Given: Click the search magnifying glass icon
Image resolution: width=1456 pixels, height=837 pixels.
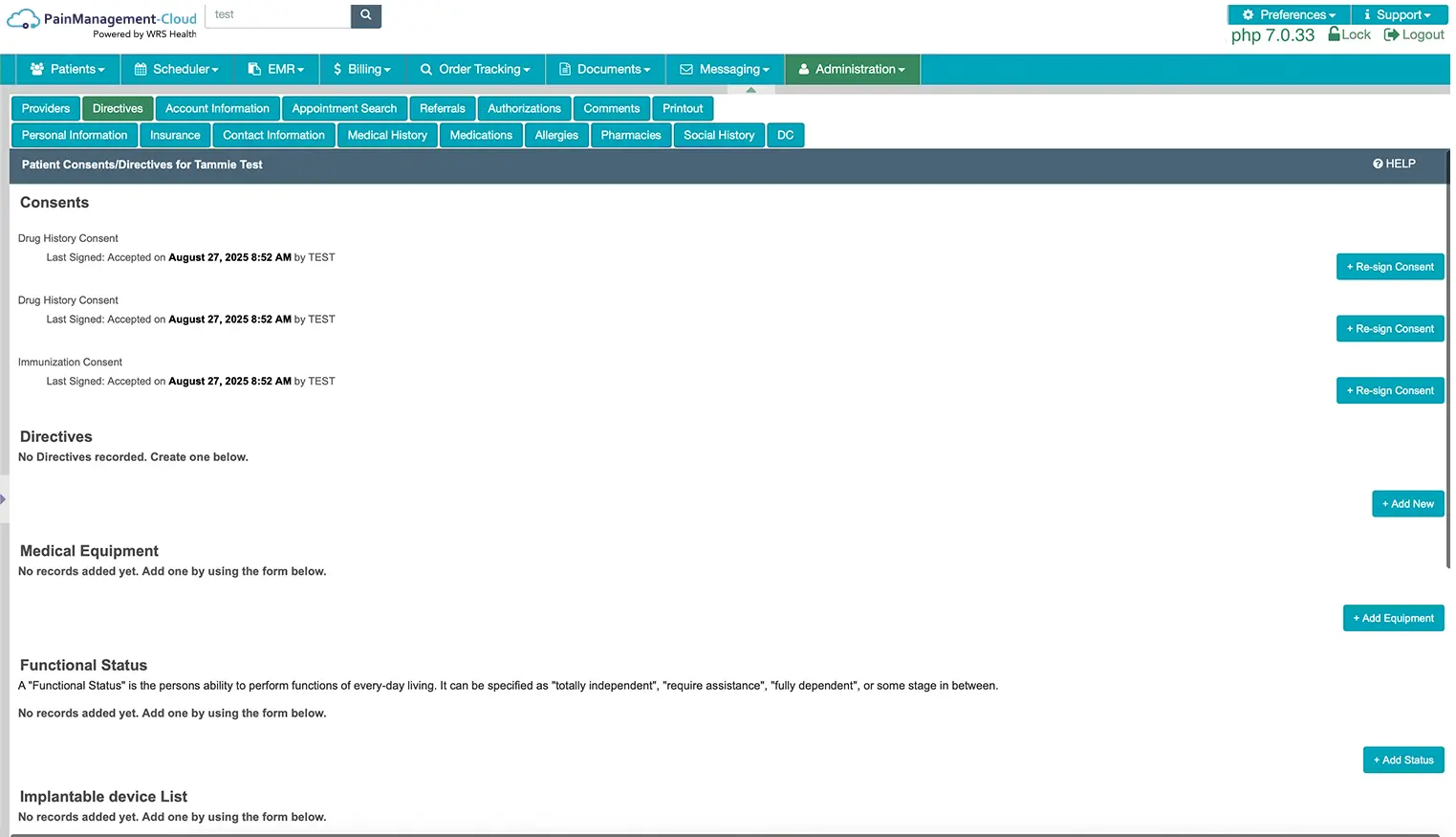Looking at the screenshot, I should click(365, 14).
